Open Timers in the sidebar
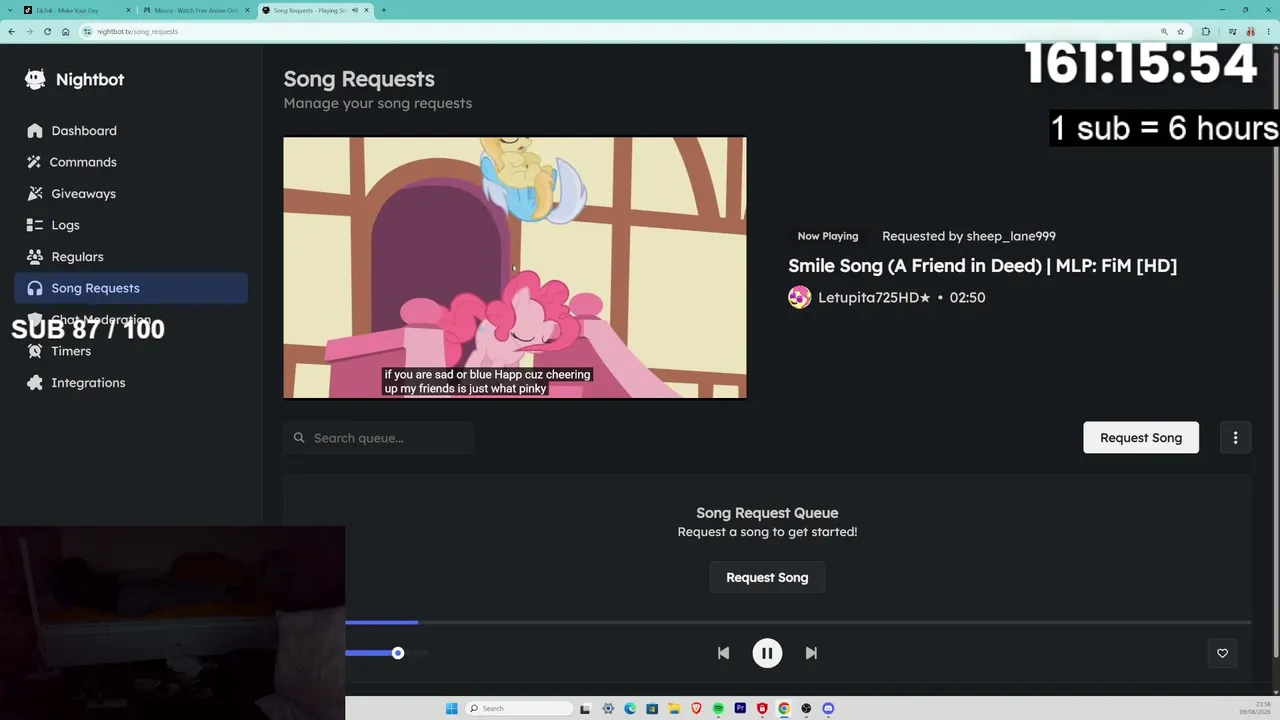The image size is (1280, 720). pyautogui.click(x=131, y=351)
